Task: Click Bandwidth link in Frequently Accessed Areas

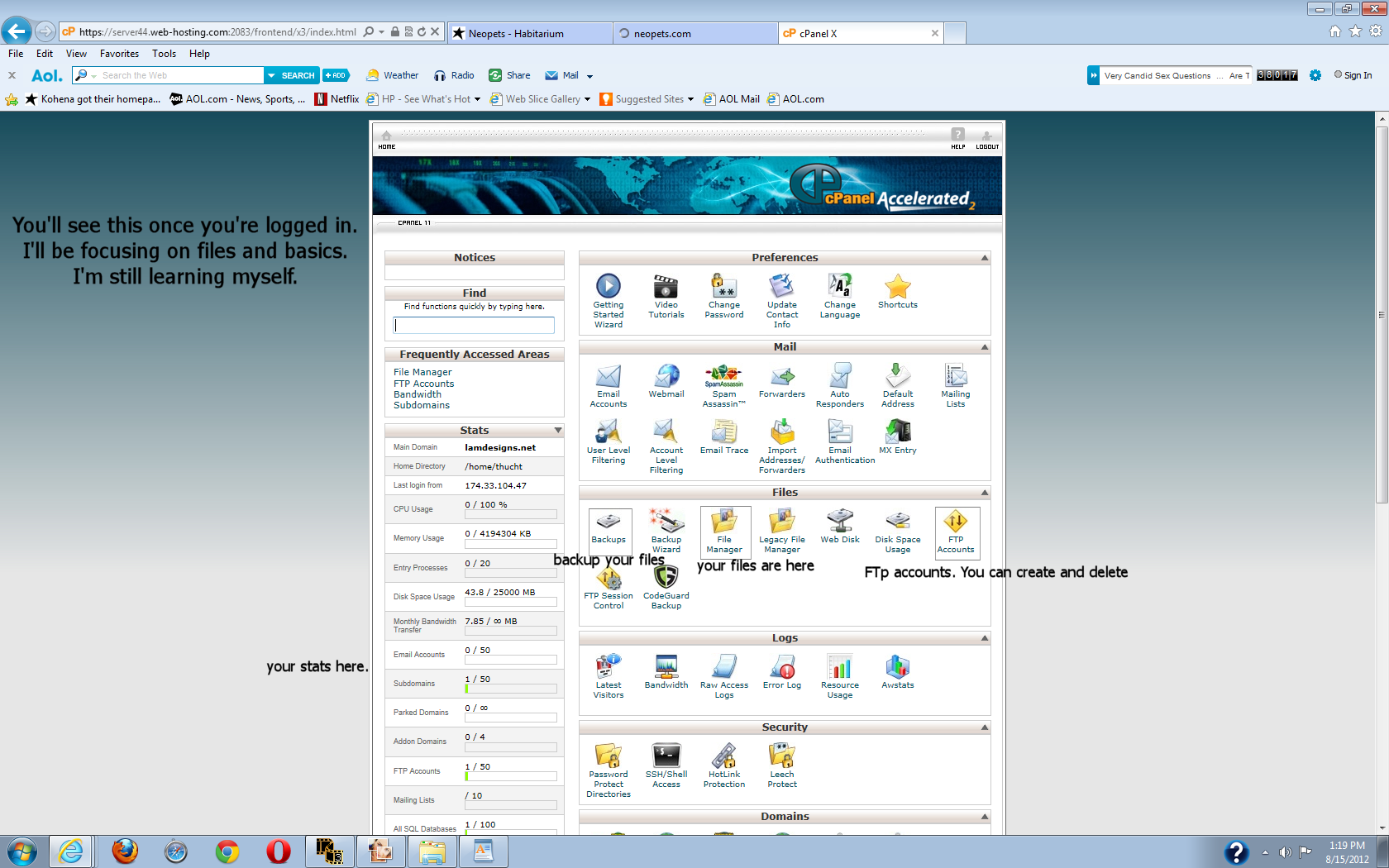Action: click(418, 394)
